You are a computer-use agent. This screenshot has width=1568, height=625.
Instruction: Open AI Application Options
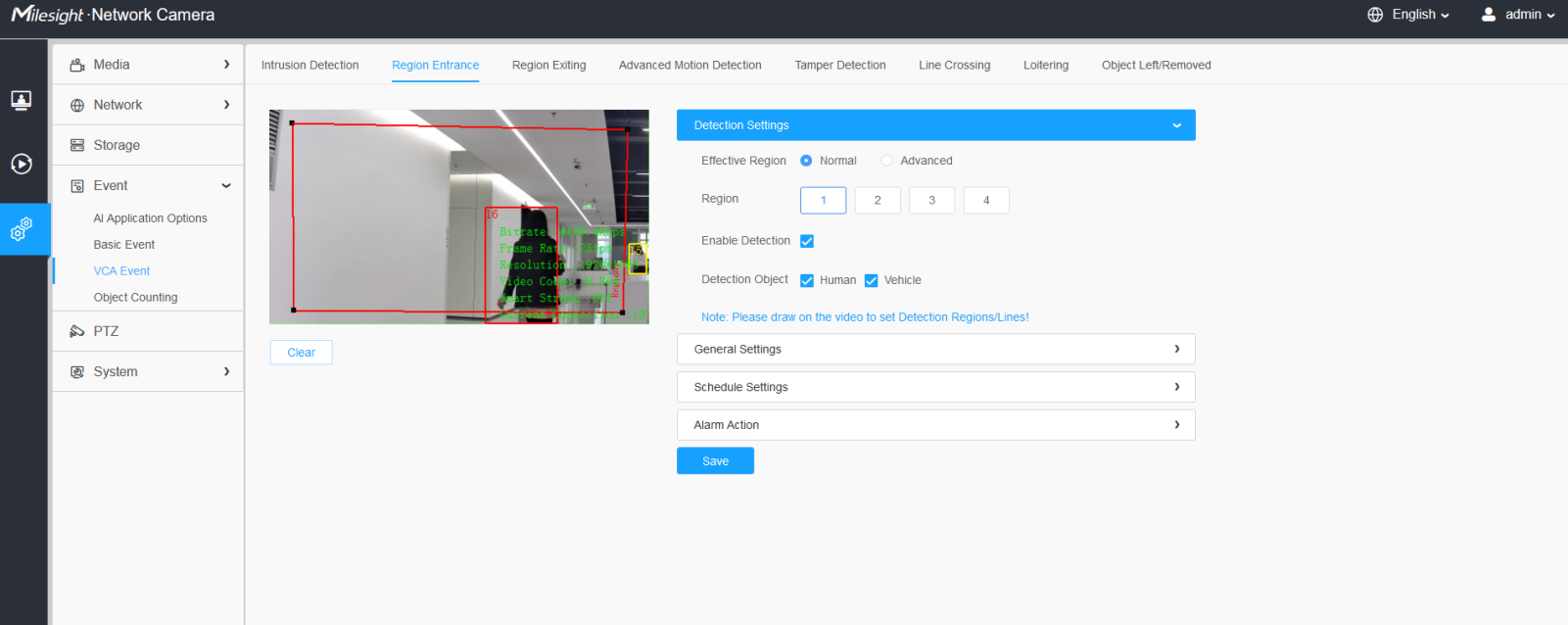(150, 218)
